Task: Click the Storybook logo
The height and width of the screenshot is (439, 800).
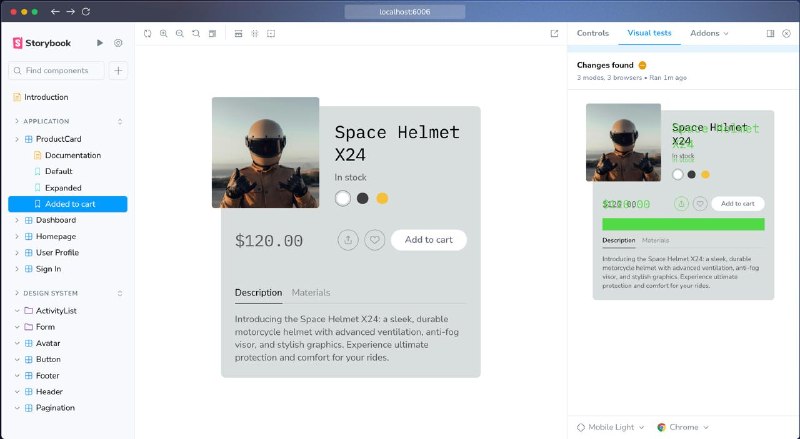Action: tap(41, 43)
